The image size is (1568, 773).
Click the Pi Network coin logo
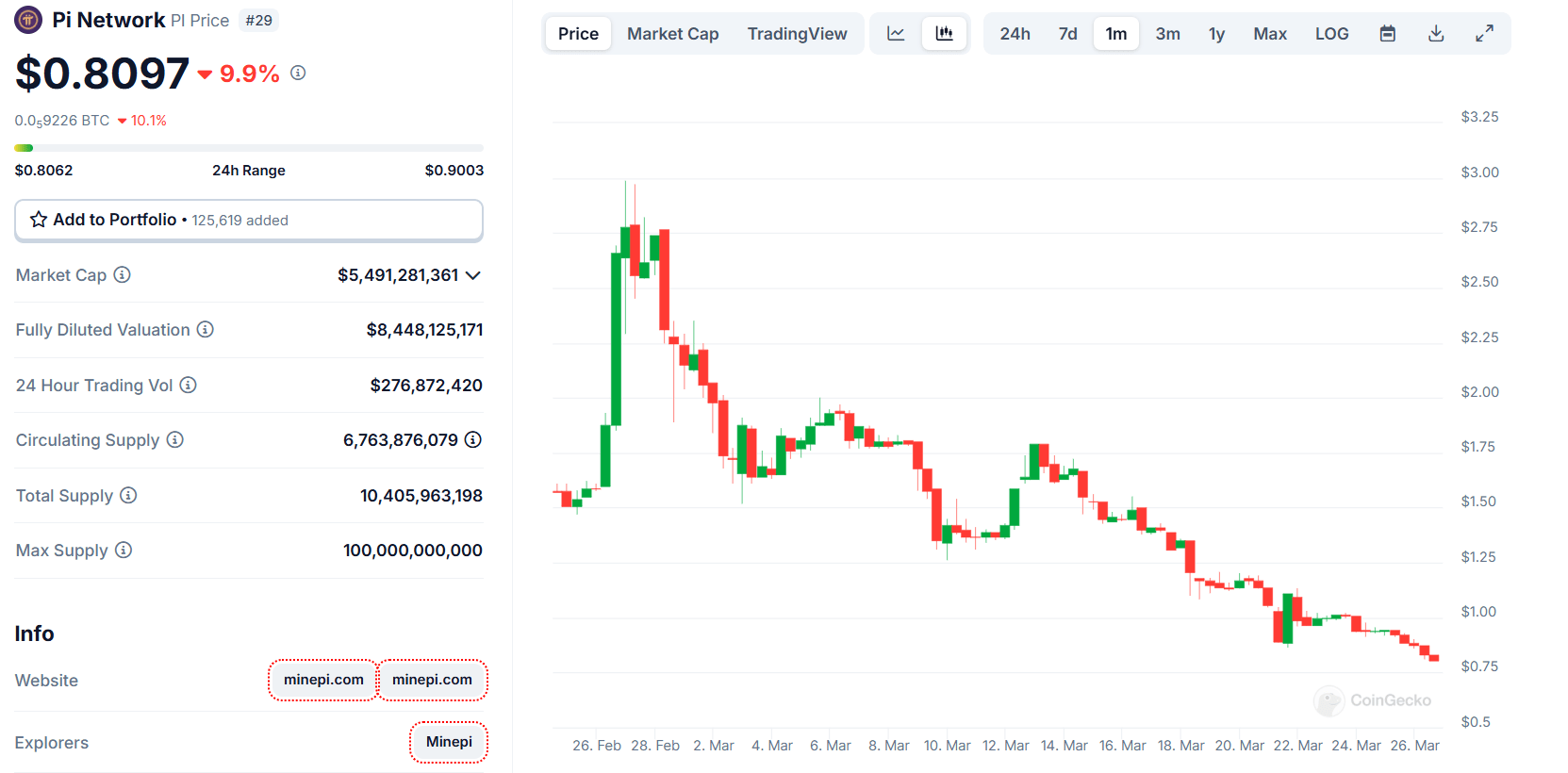[x=28, y=20]
